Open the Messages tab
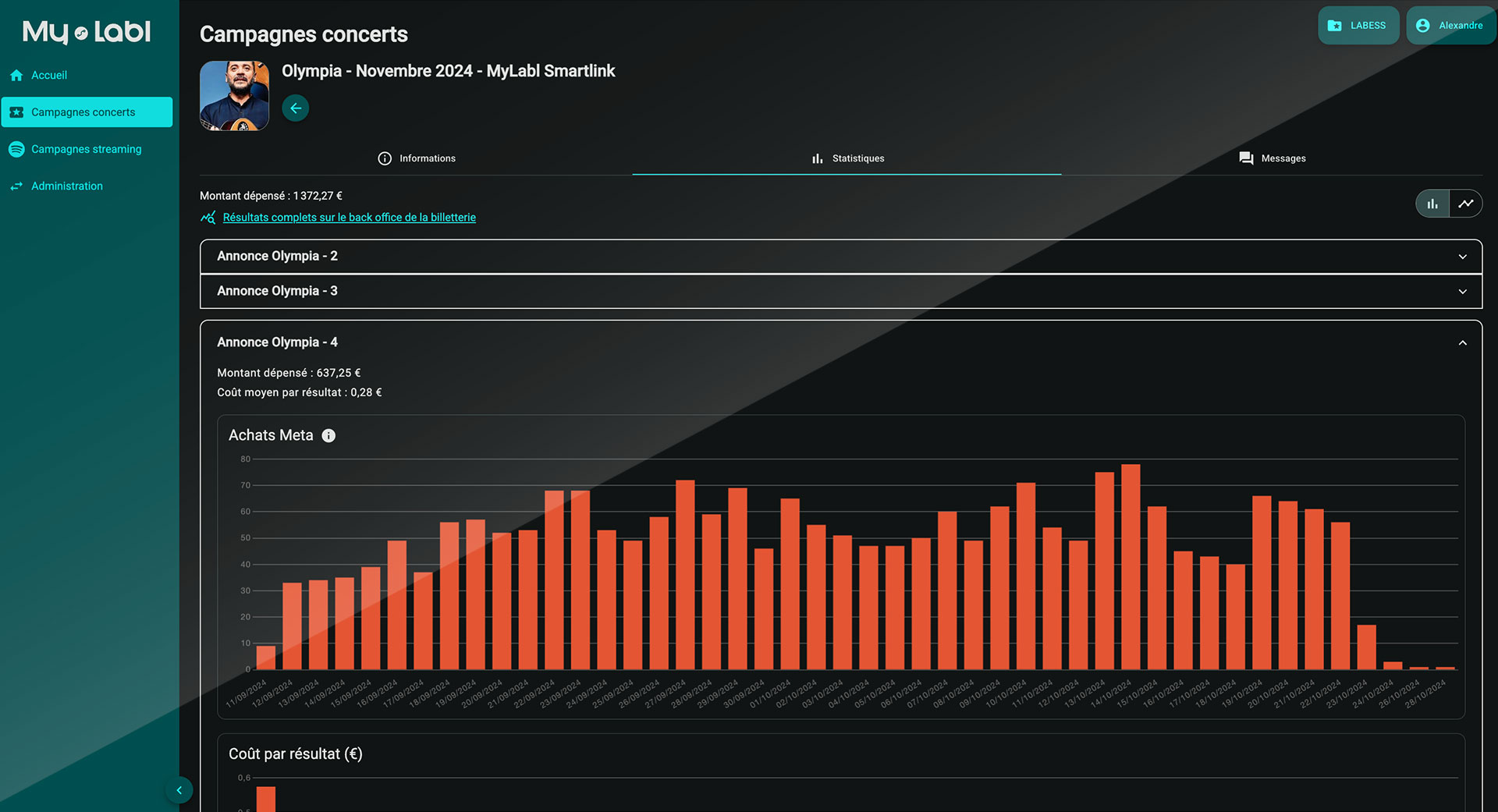The image size is (1498, 812). [x=1273, y=158]
